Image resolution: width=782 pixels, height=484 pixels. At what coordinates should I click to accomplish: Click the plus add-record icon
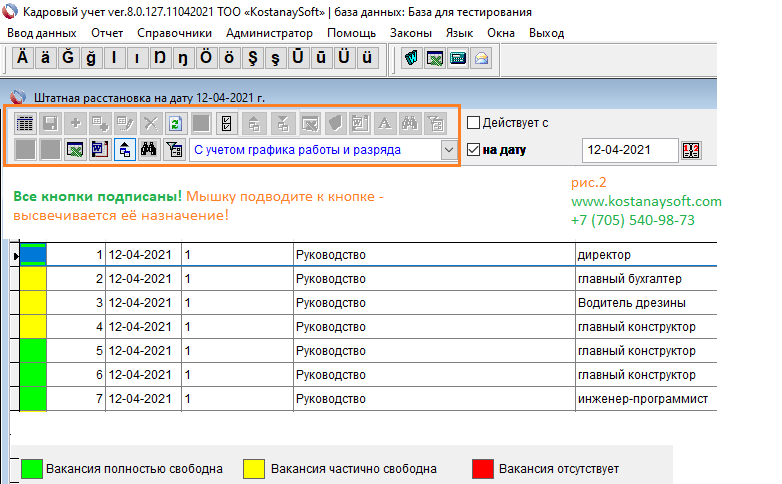[75, 123]
